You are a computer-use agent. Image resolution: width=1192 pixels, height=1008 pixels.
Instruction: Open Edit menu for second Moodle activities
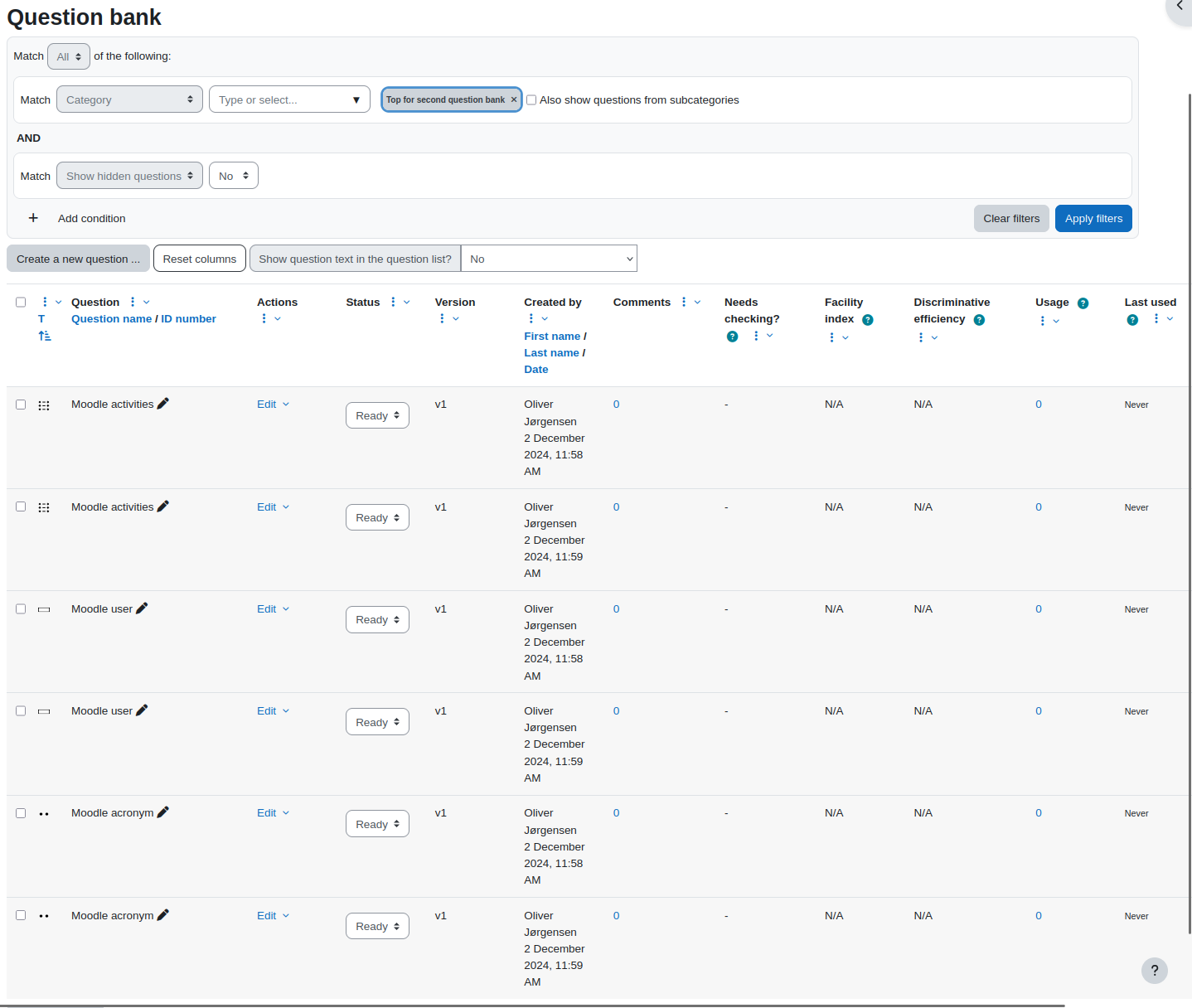274,506
